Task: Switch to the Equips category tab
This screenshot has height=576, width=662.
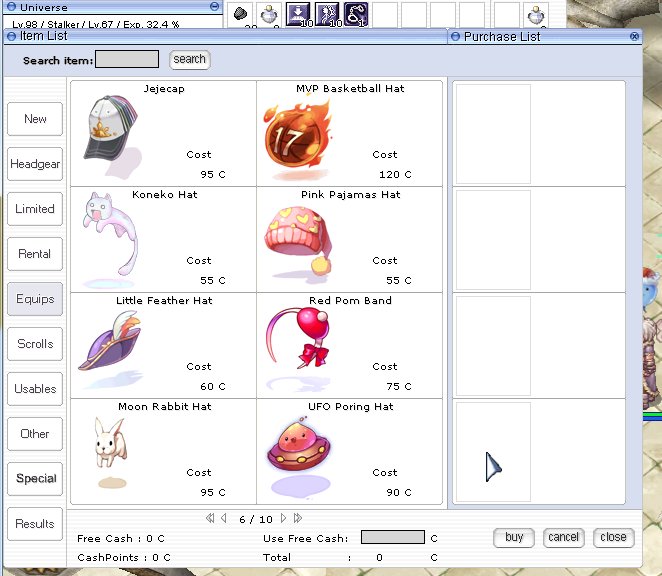Action: [35, 299]
